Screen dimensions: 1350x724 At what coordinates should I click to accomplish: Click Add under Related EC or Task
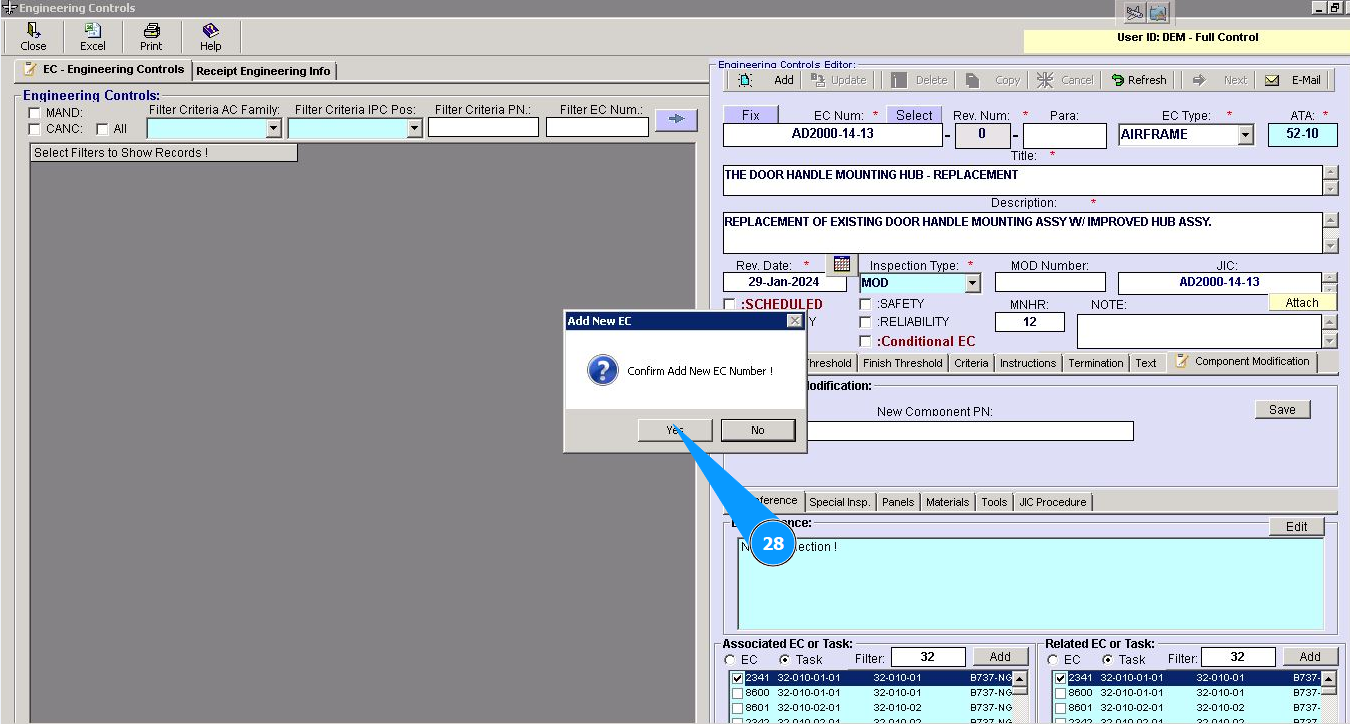1310,656
